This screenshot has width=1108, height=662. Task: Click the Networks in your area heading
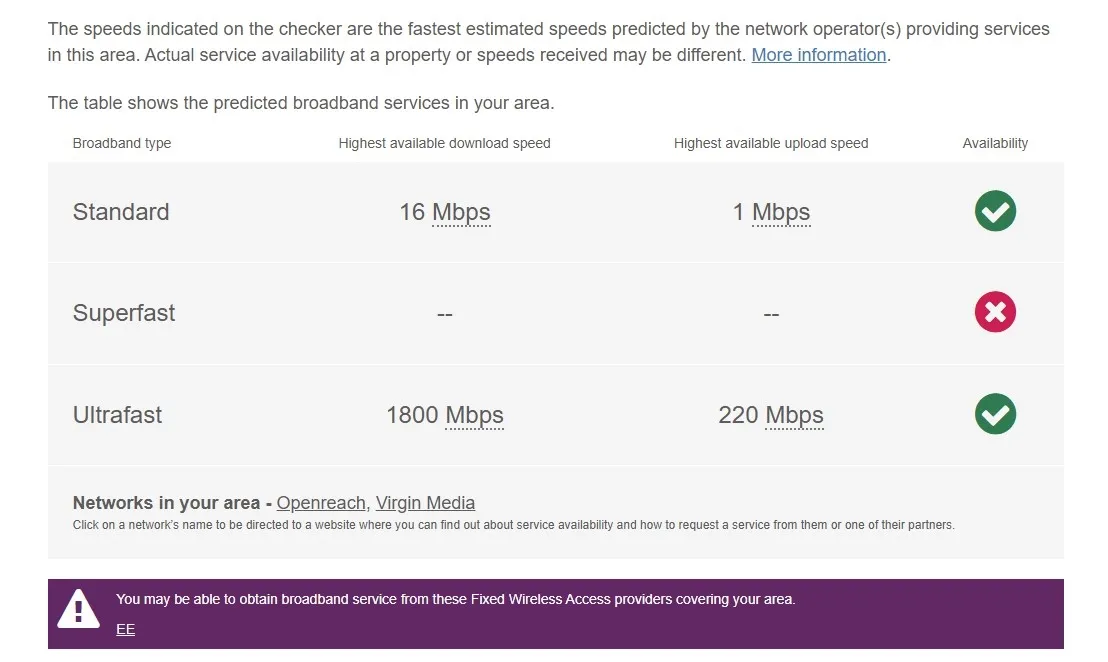coord(166,503)
